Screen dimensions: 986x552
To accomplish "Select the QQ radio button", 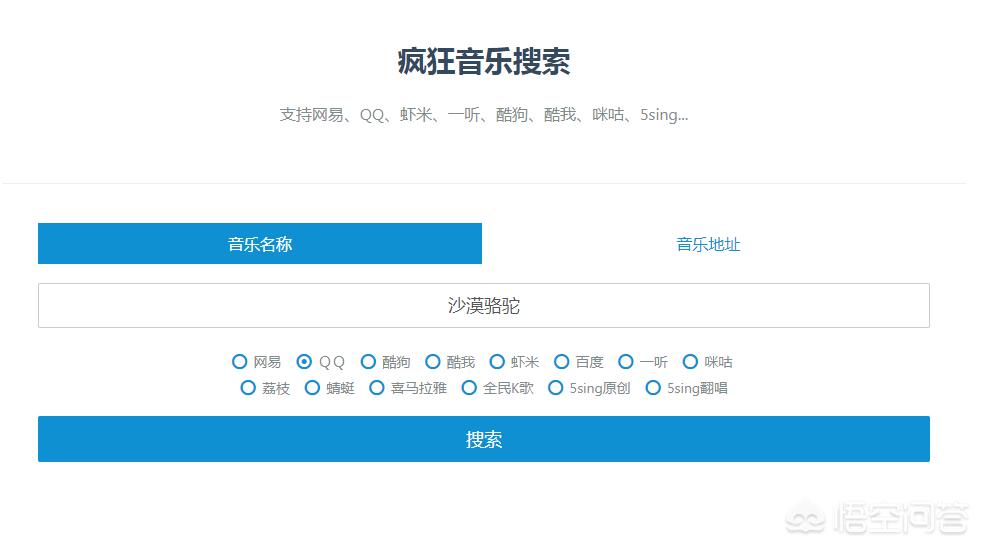I will tap(304, 362).
